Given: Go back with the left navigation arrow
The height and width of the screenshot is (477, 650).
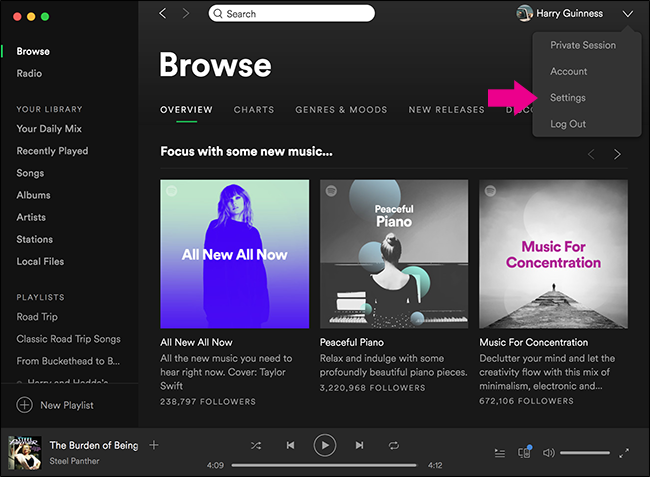Looking at the screenshot, I should coord(162,14).
